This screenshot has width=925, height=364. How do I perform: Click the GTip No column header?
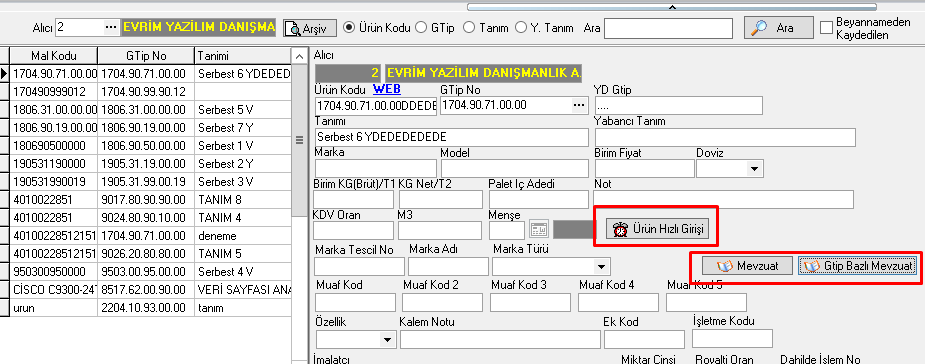pyautogui.click(x=146, y=56)
